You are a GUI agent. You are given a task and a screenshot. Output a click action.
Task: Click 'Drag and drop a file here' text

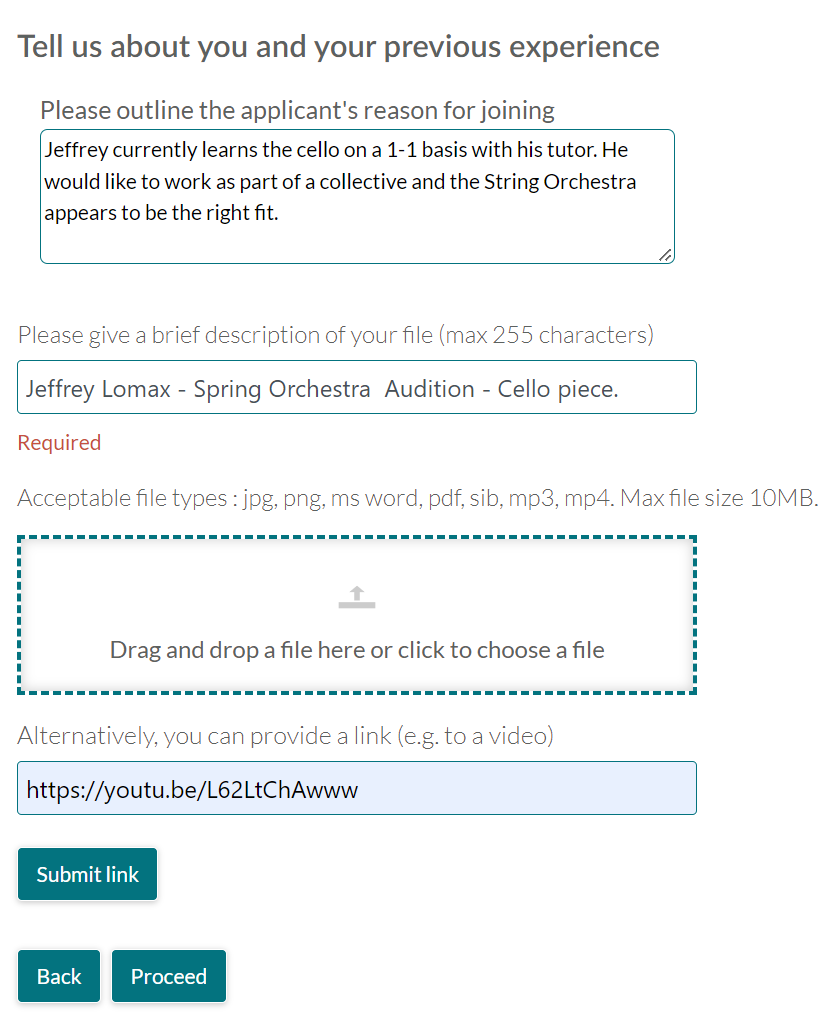point(357,650)
